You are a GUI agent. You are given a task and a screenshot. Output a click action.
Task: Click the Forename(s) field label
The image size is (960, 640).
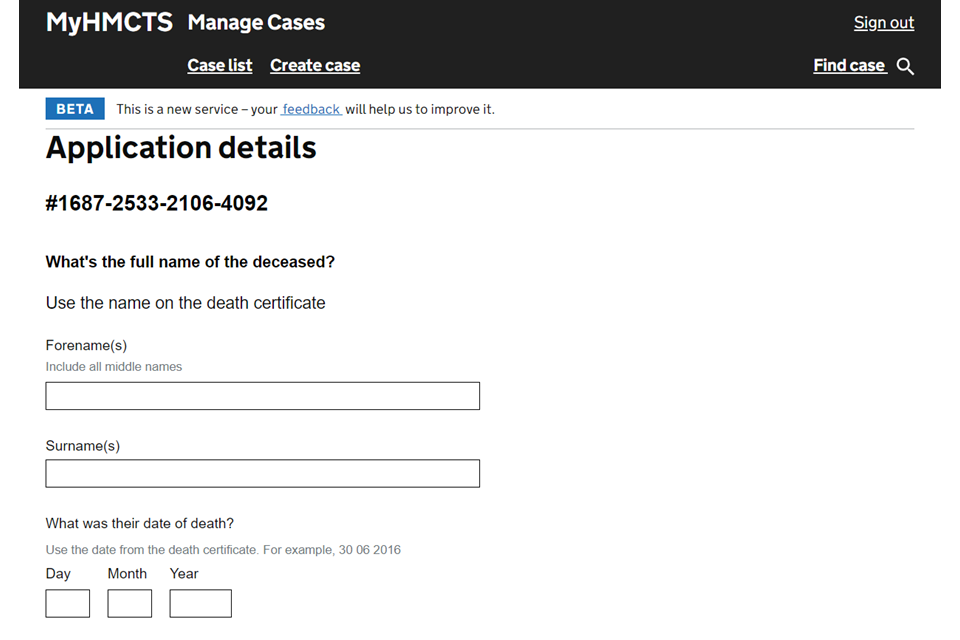(x=86, y=345)
